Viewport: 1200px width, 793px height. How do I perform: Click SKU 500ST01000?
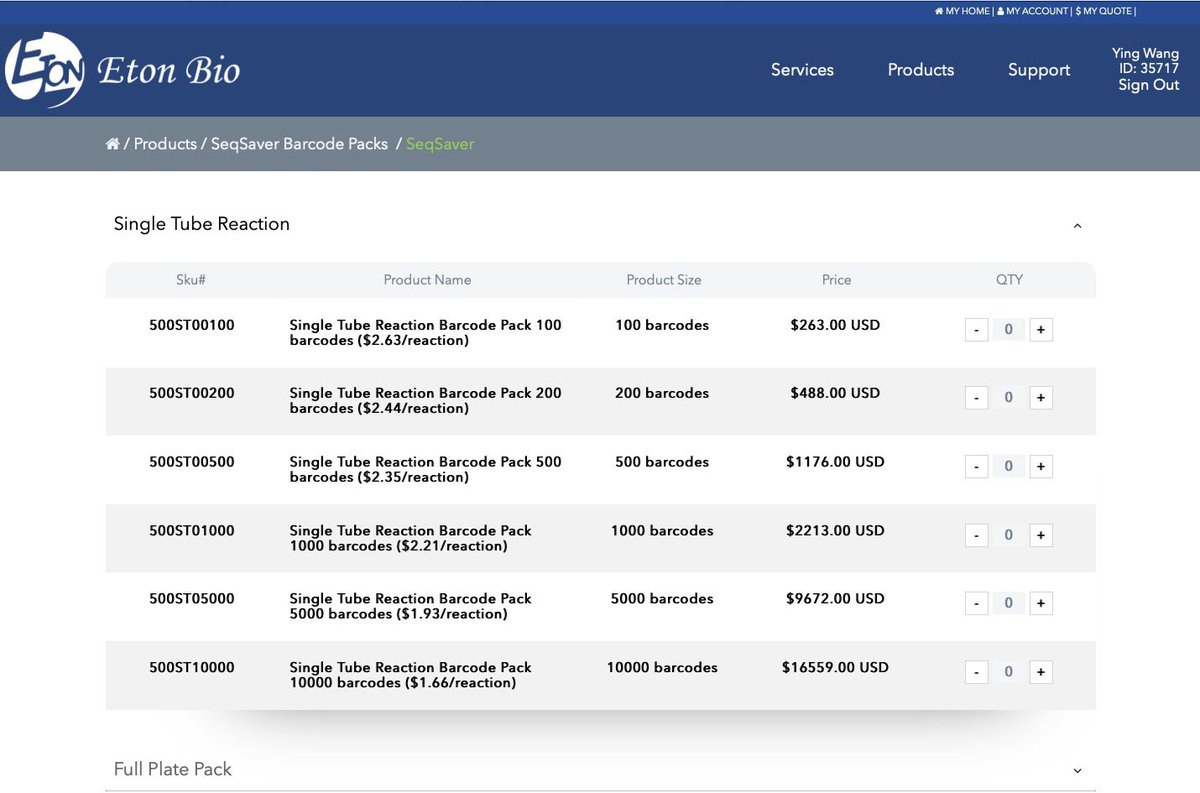tap(191, 530)
